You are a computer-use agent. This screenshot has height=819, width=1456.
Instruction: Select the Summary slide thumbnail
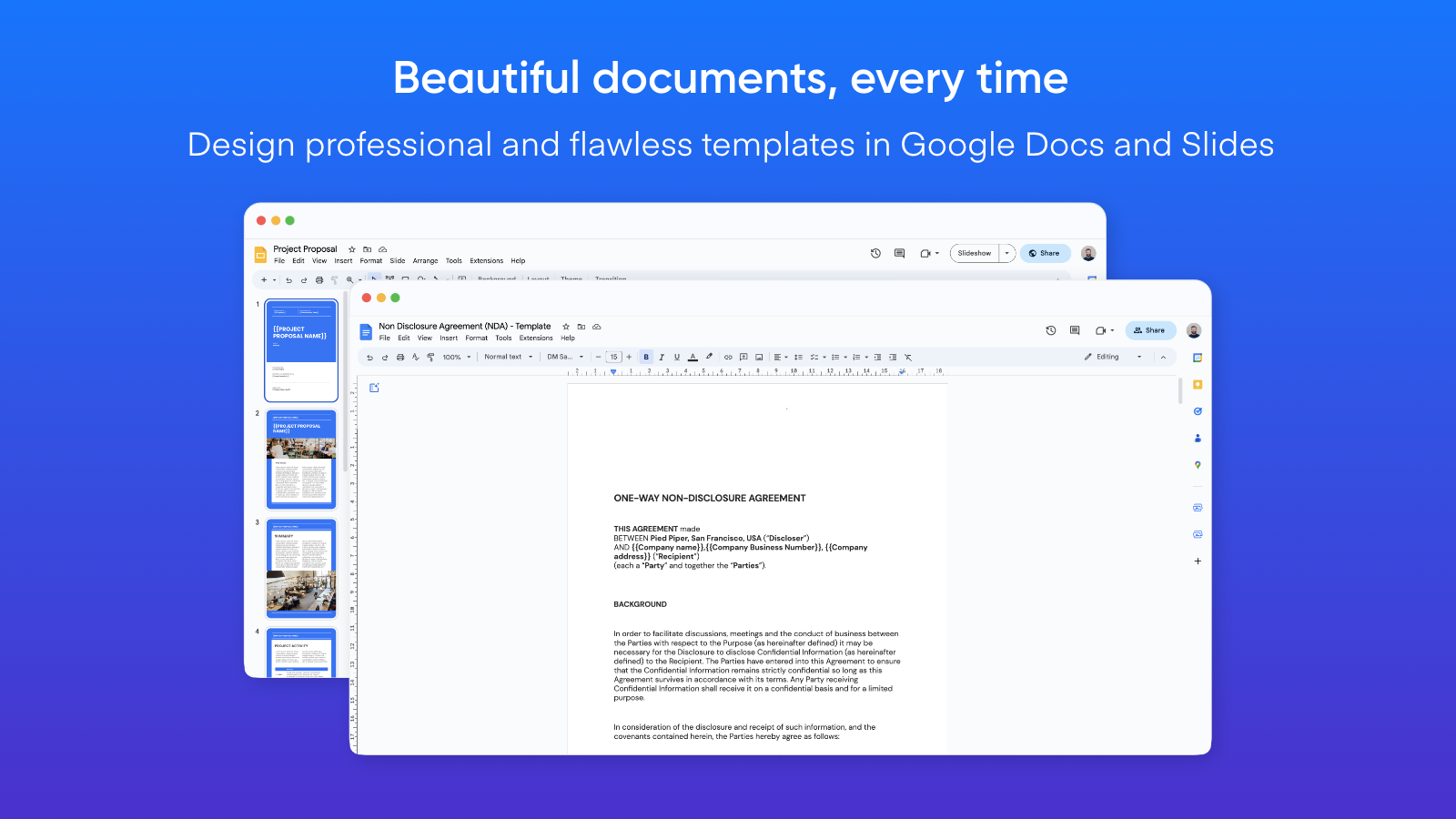pos(301,566)
